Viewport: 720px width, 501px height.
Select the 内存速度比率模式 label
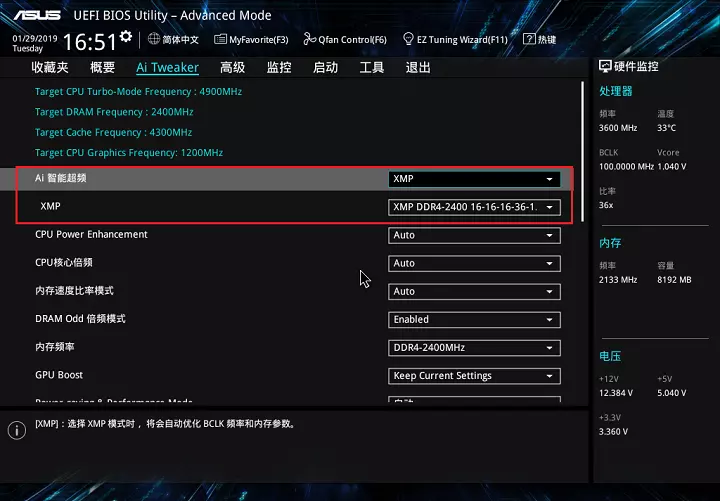(x=74, y=290)
